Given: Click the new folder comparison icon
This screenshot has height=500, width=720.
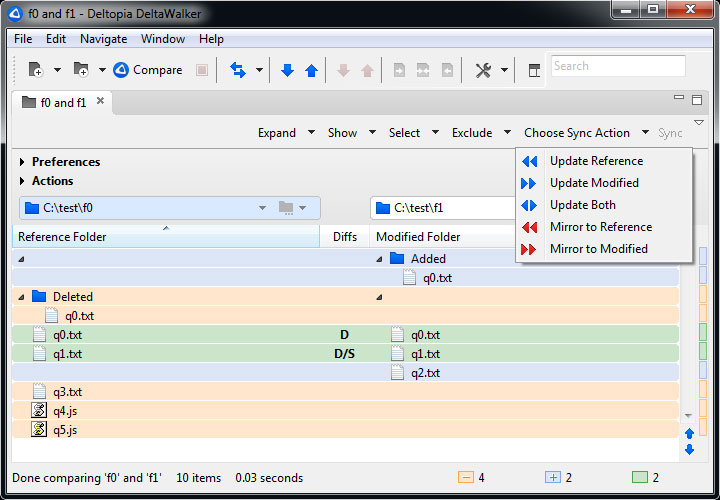Looking at the screenshot, I should 81,70.
